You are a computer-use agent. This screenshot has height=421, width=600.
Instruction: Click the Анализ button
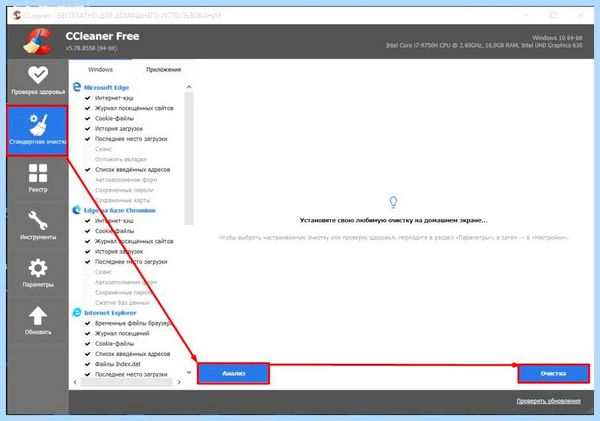pos(233,373)
